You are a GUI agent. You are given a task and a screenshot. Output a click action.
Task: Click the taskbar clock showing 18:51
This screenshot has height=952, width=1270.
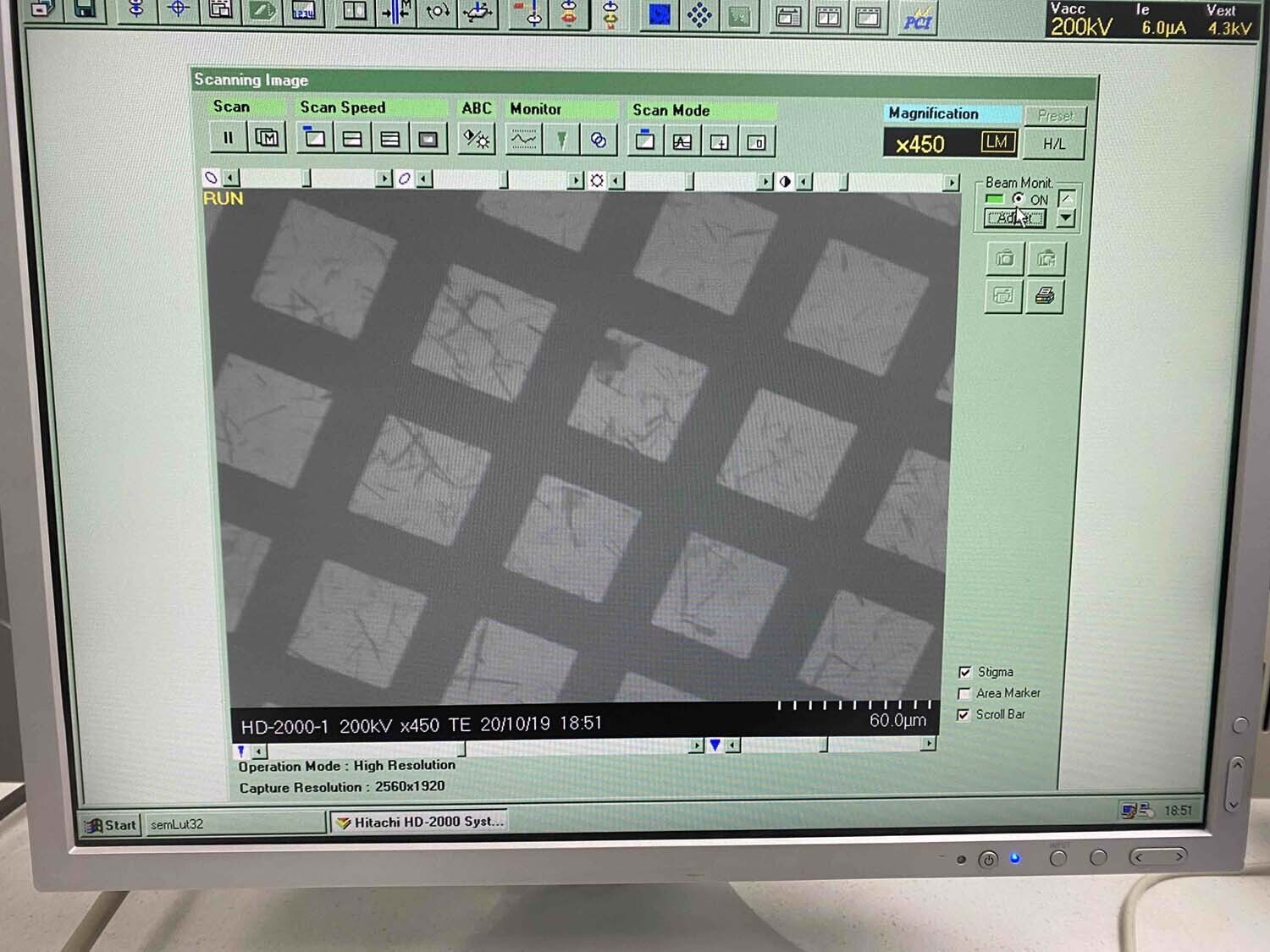tap(1178, 811)
